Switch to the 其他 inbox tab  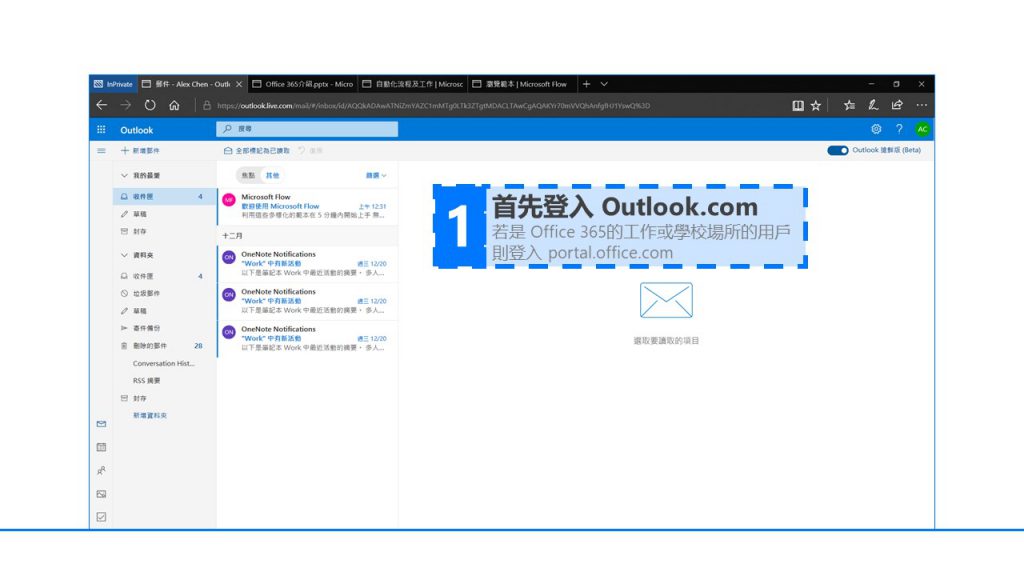pyautogui.click(x=272, y=176)
